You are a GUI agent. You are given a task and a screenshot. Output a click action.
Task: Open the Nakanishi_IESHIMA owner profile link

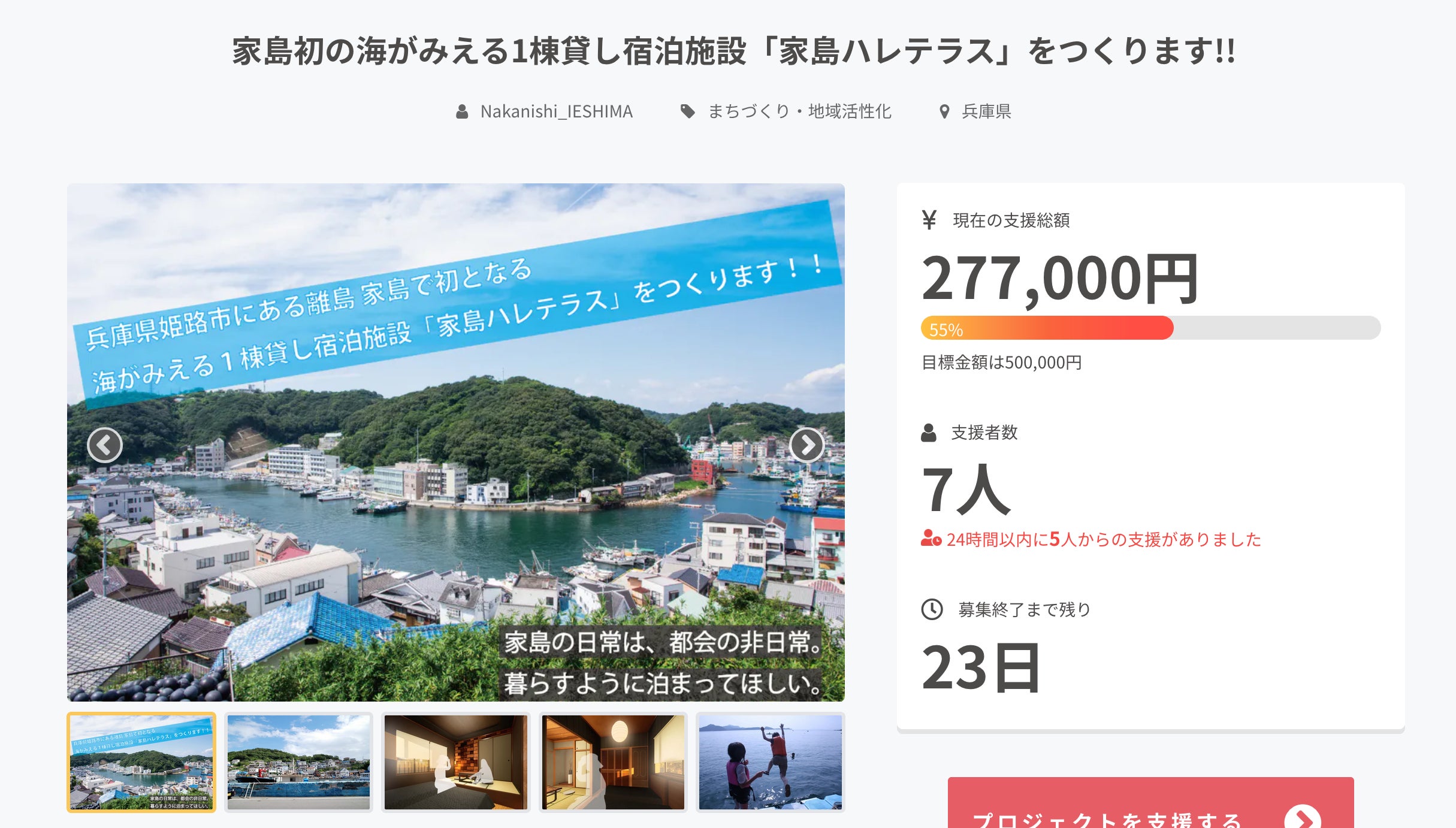(x=556, y=111)
